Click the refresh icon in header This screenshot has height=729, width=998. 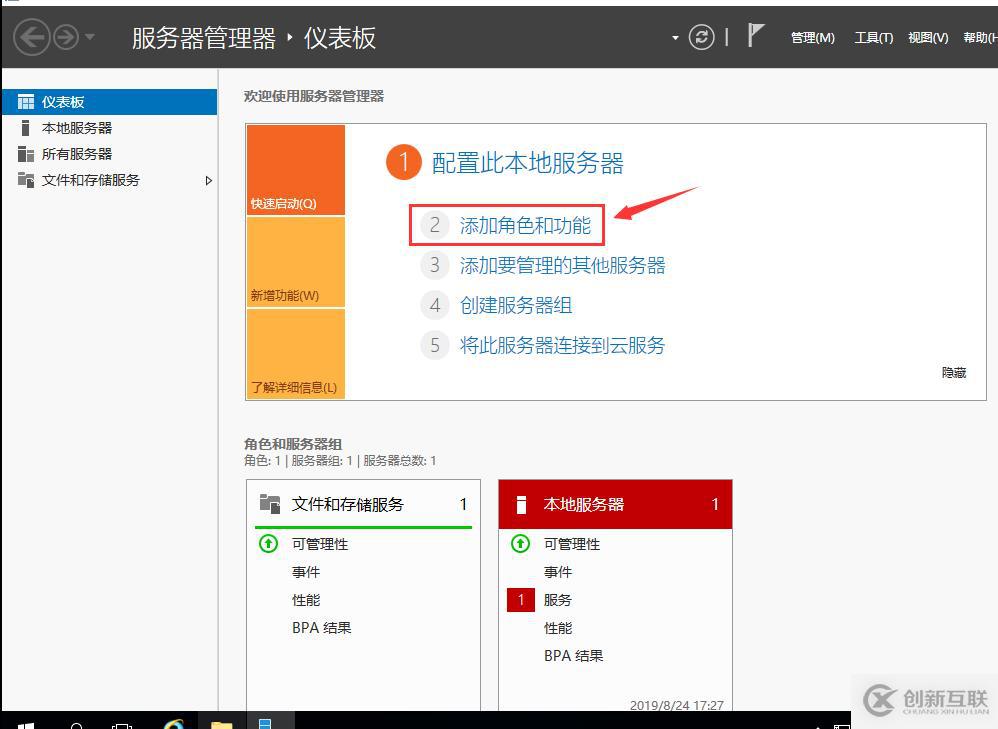(x=701, y=37)
